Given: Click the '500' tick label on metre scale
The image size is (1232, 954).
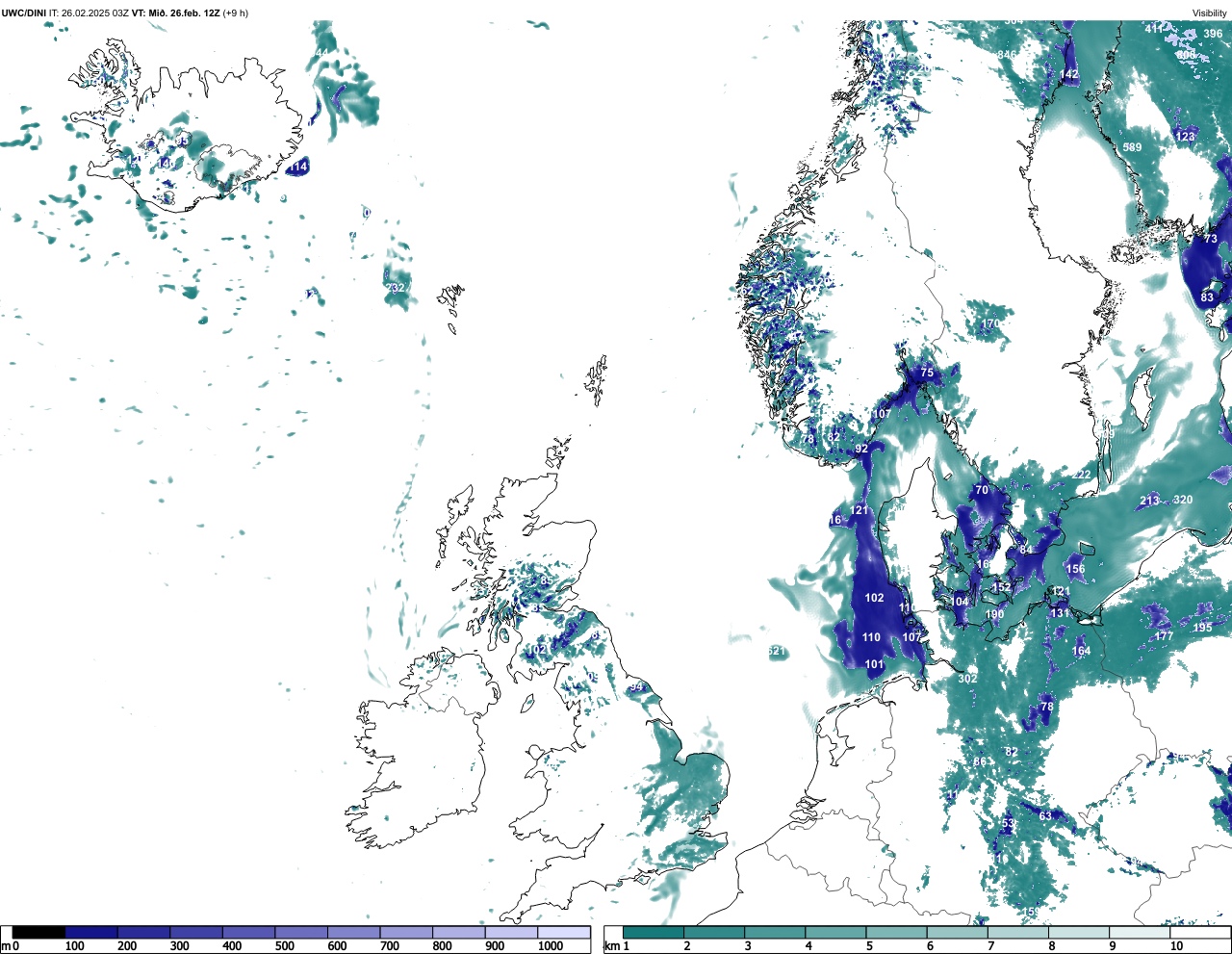Looking at the screenshot, I should pyautogui.click(x=284, y=946).
